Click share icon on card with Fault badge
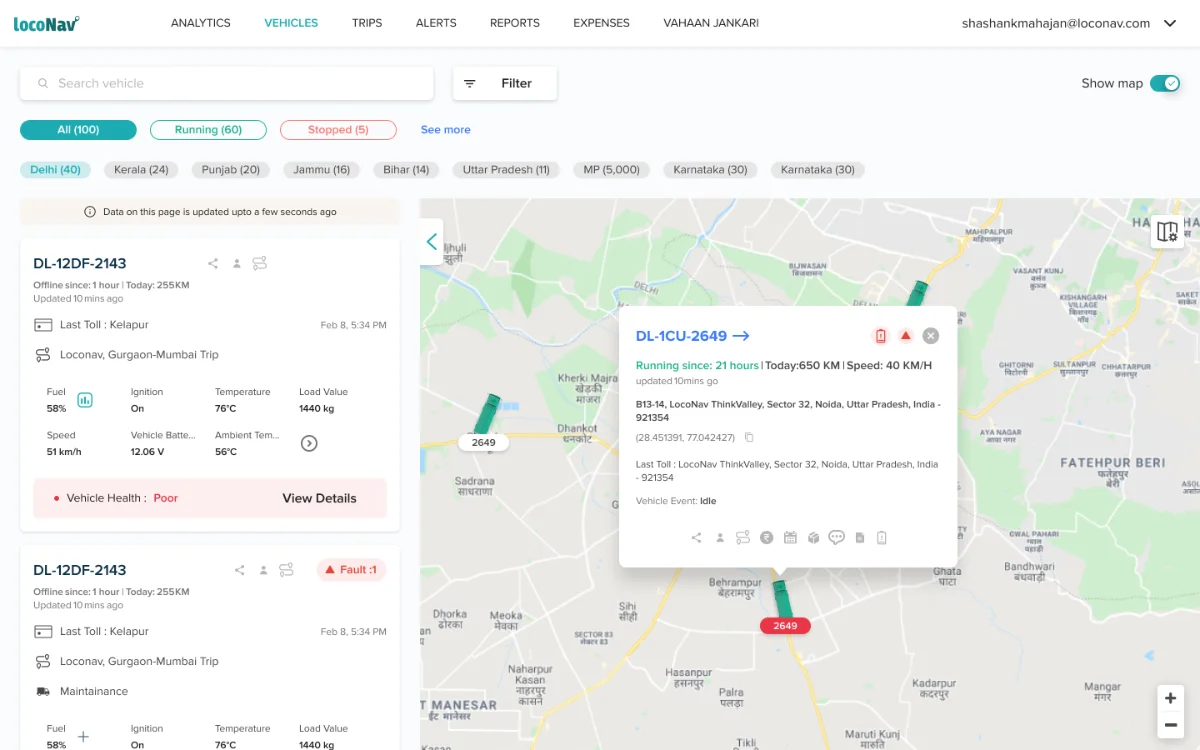The image size is (1200, 750). 240,570
